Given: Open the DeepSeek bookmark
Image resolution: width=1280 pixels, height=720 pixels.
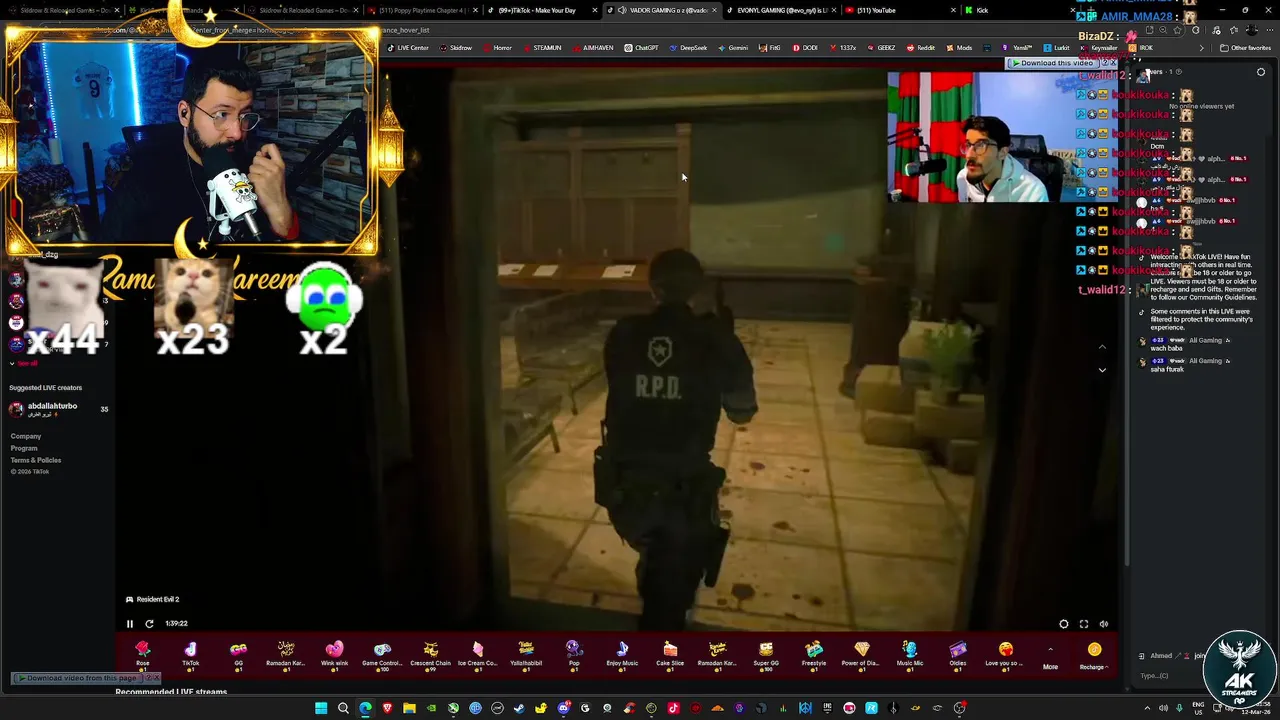Looking at the screenshot, I should (687, 48).
